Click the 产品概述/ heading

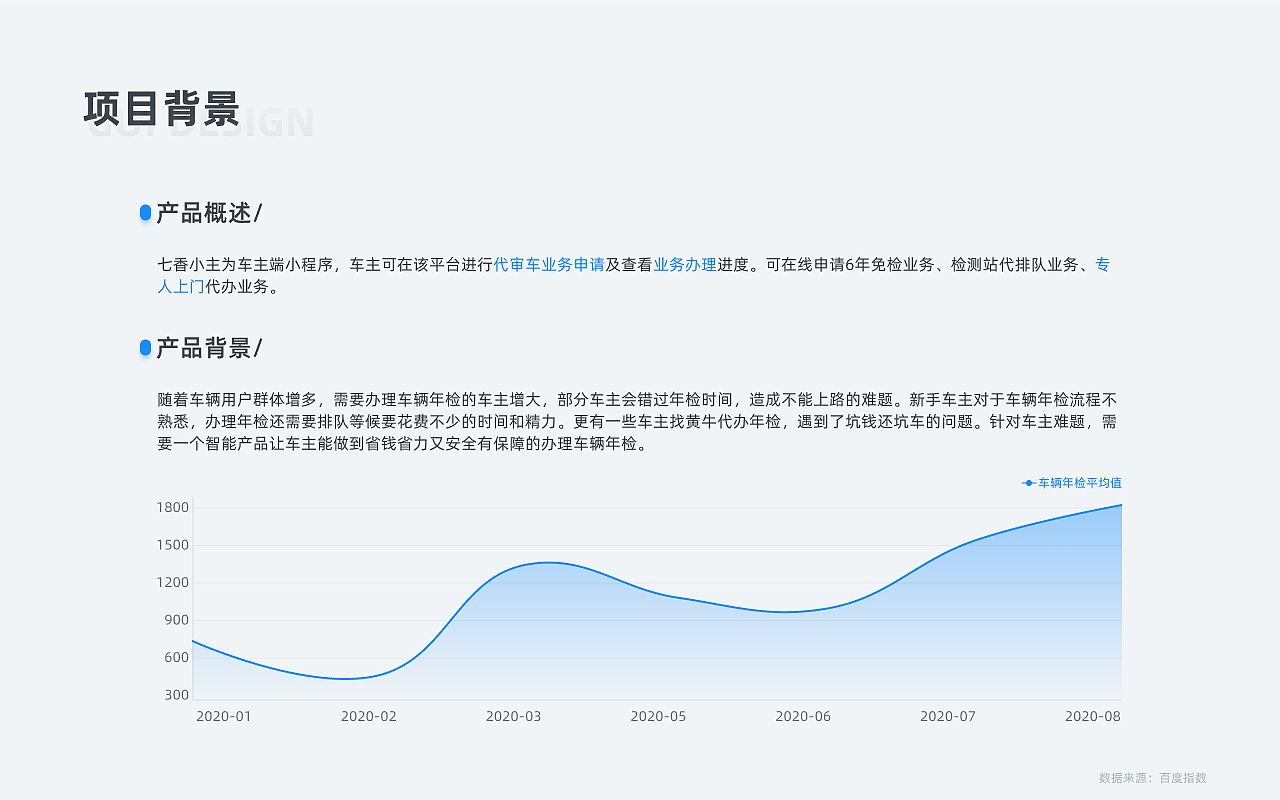pyautogui.click(x=209, y=213)
